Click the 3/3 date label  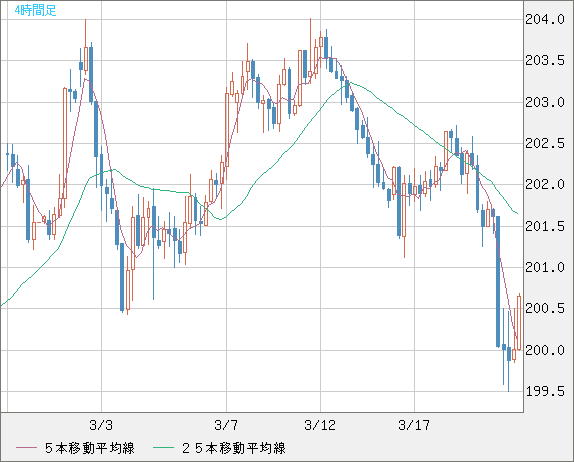pos(101,425)
